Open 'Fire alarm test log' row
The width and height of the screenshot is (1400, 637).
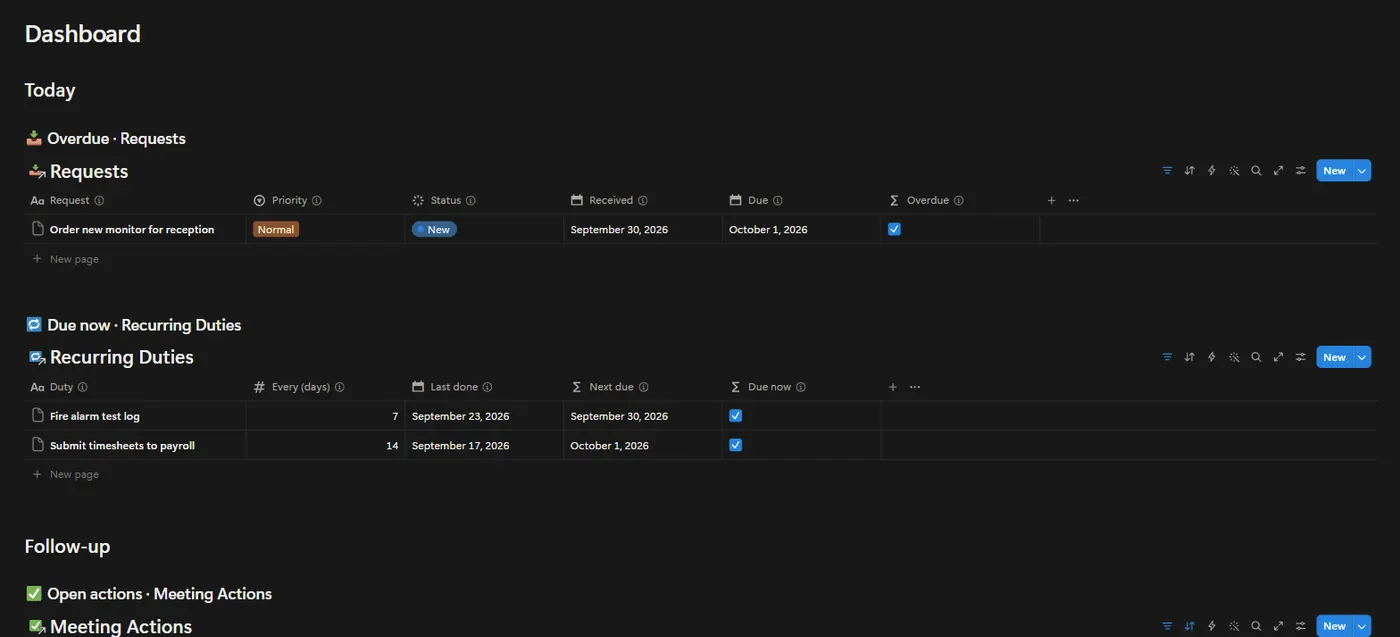(95, 416)
